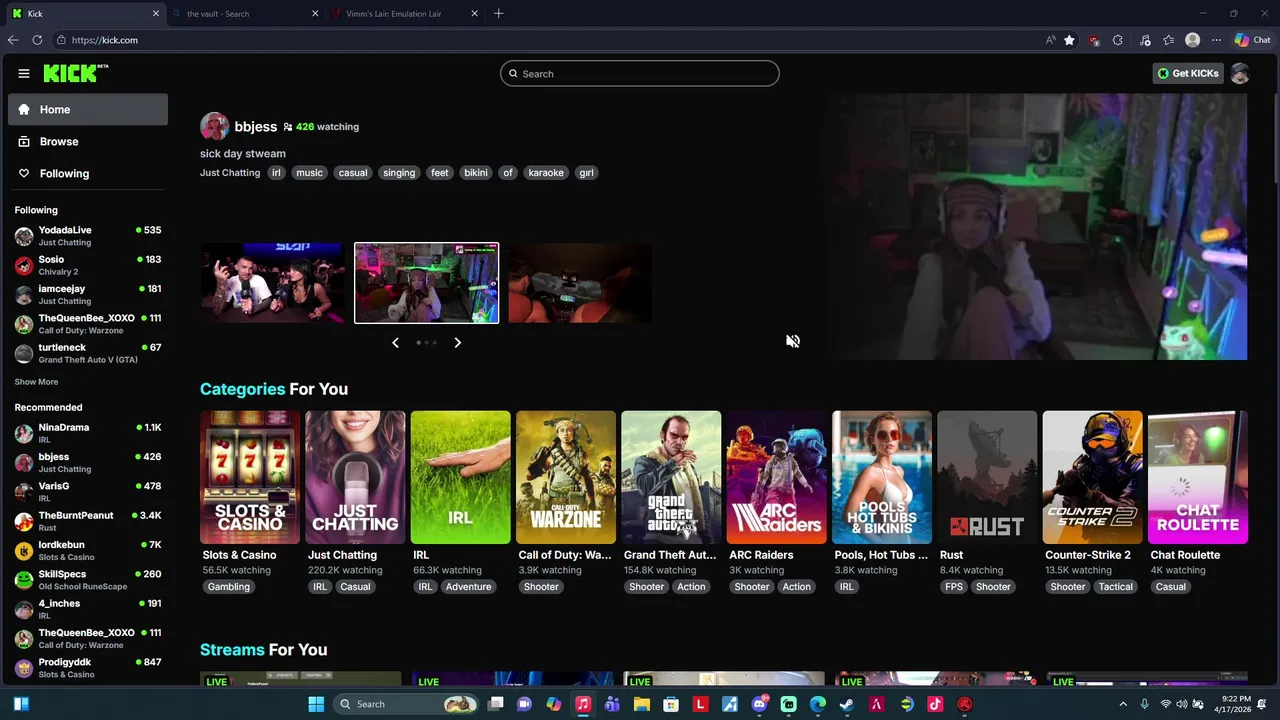Bookmark page with star icon
The width and height of the screenshot is (1280, 720).
pyautogui.click(x=1069, y=40)
